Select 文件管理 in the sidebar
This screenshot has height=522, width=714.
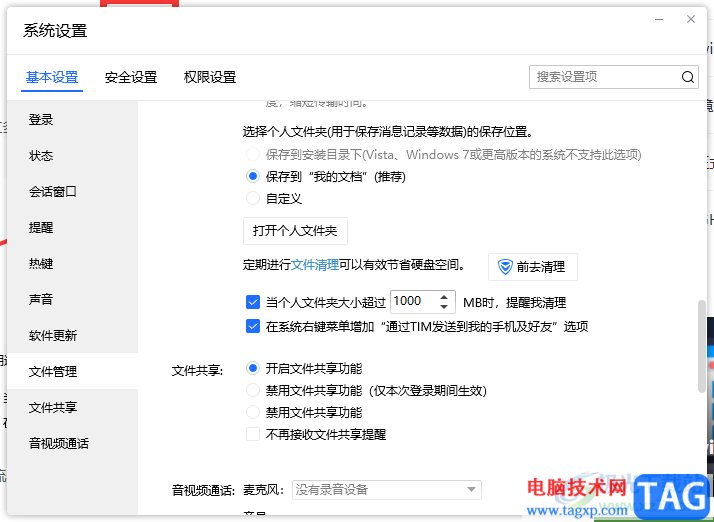pyautogui.click(x=72, y=372)
